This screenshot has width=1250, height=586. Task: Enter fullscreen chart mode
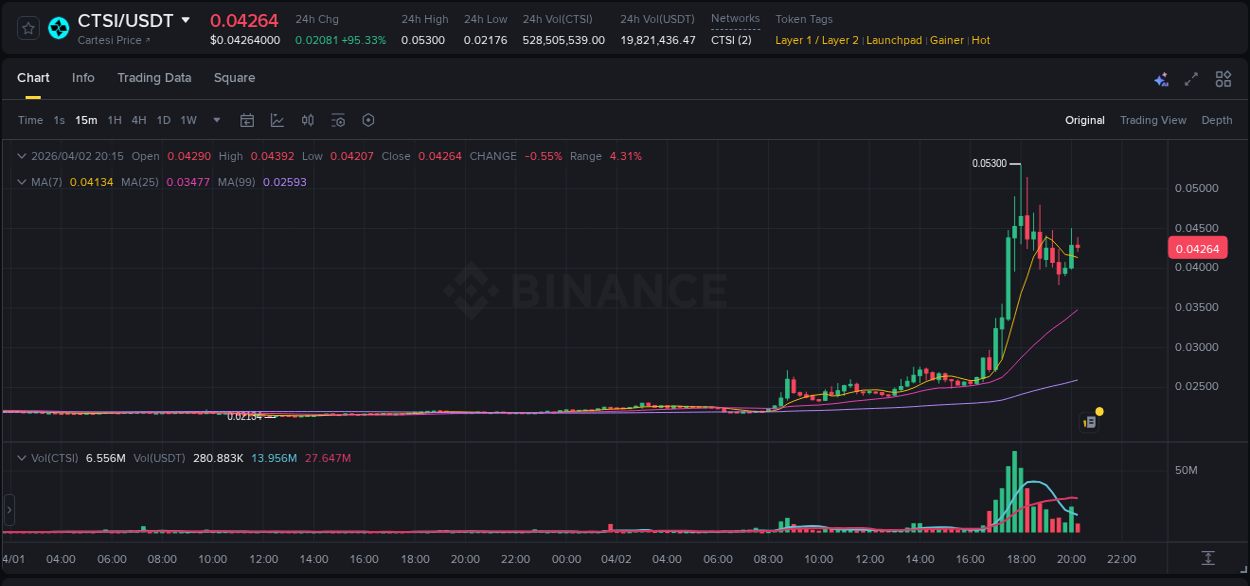1191,78
